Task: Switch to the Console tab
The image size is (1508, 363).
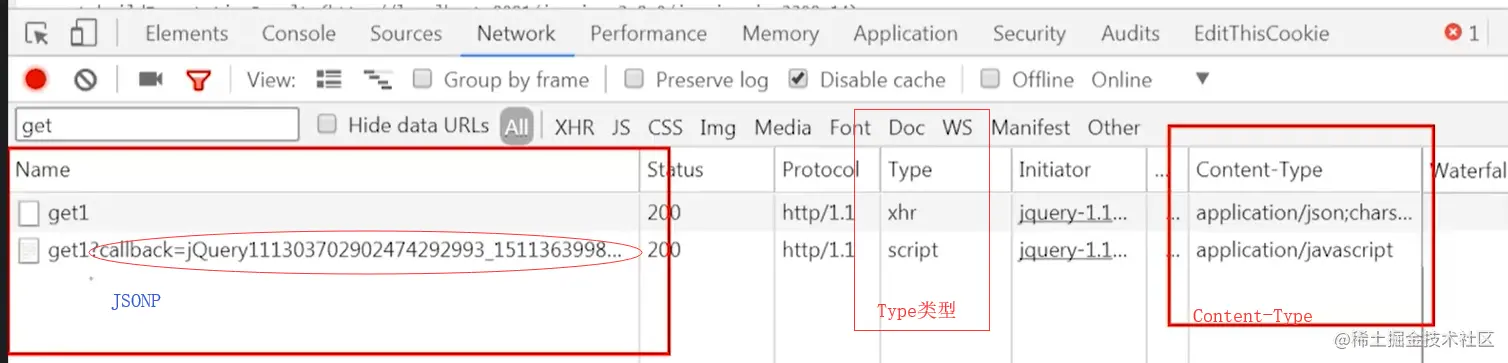Action: [x=298, y=33]
